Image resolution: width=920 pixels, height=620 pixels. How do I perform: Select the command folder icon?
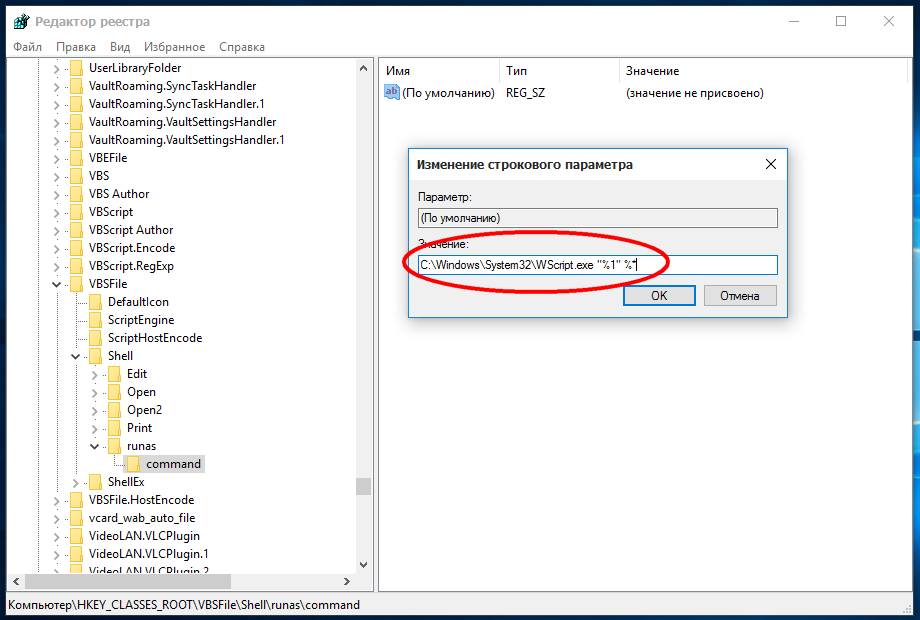(134, 464)
